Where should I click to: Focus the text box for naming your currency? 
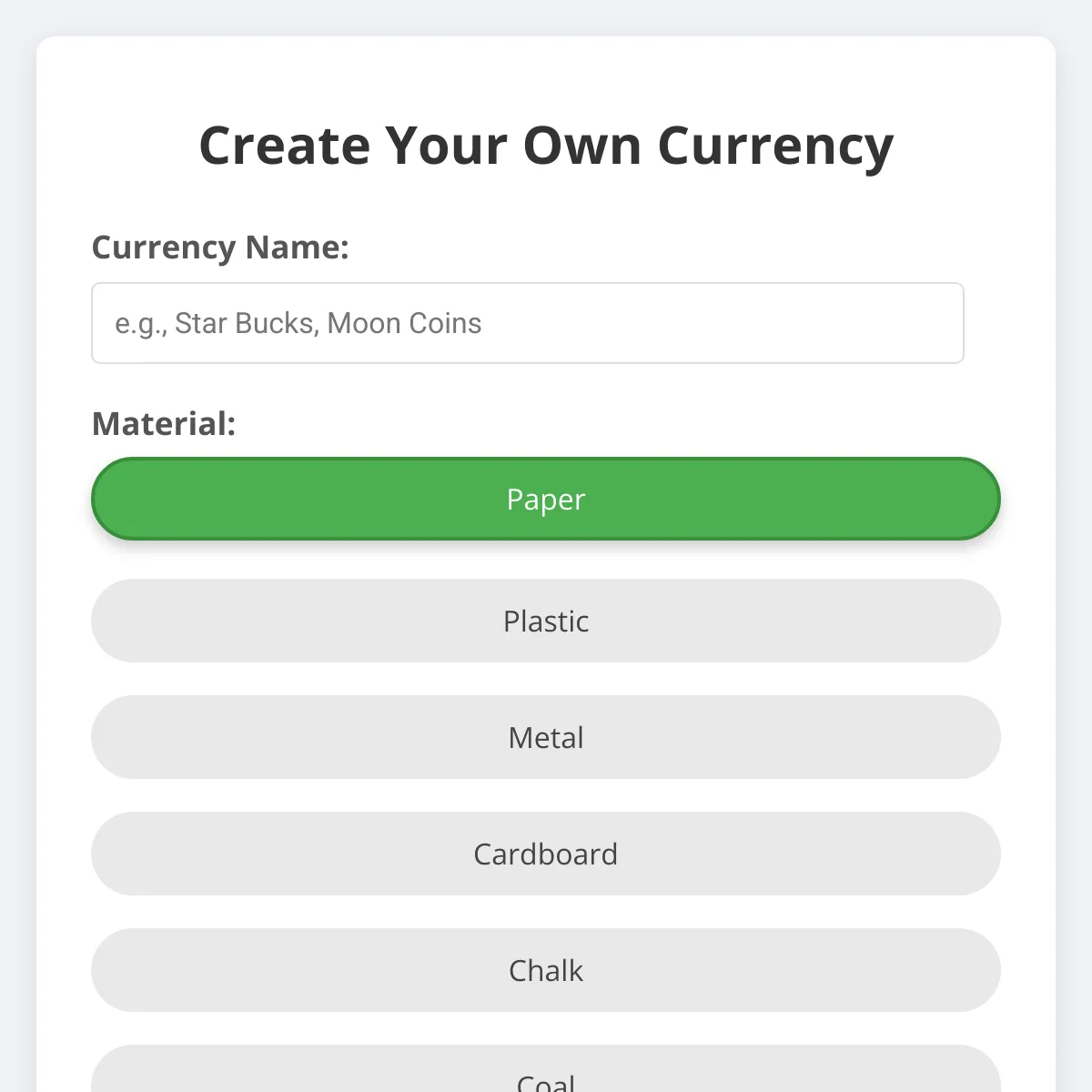coord(527,323)
